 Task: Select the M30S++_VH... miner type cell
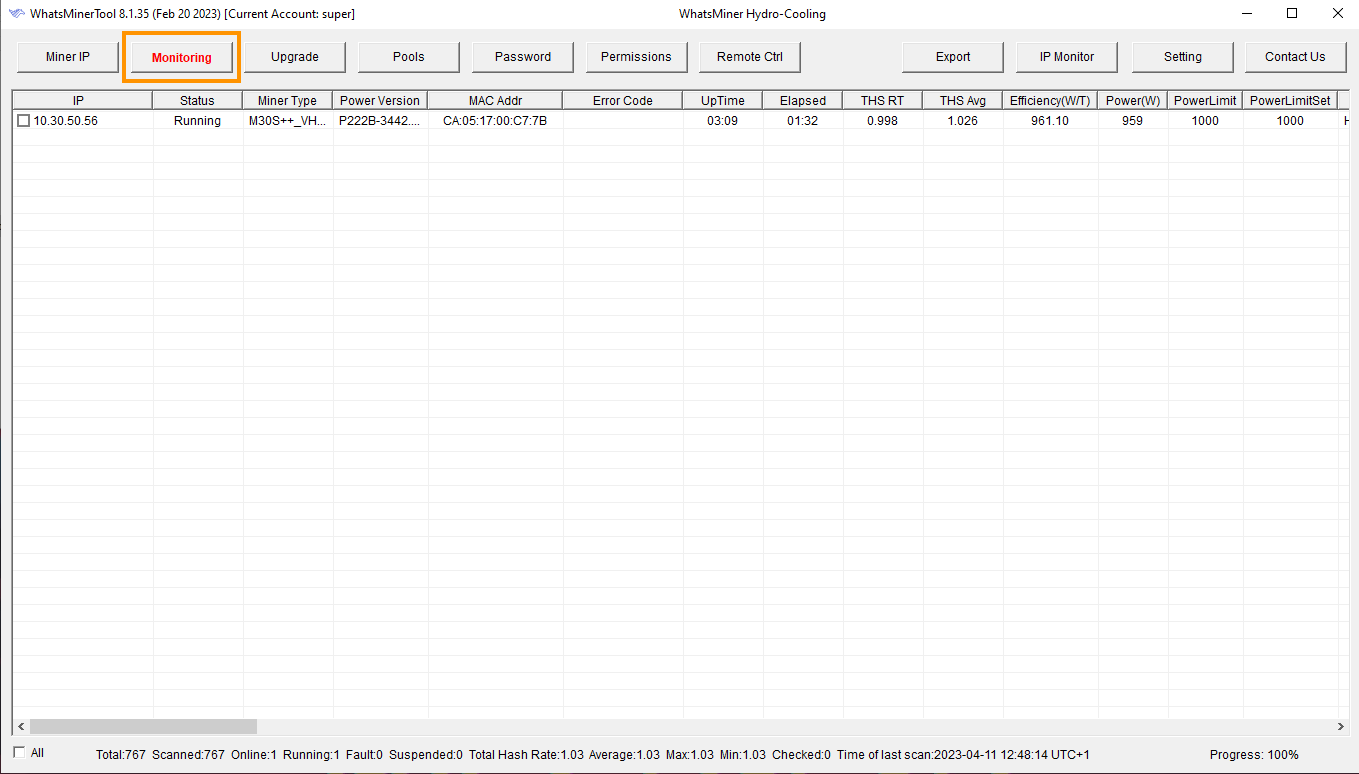pyautogui.click(x=288, y=121)
